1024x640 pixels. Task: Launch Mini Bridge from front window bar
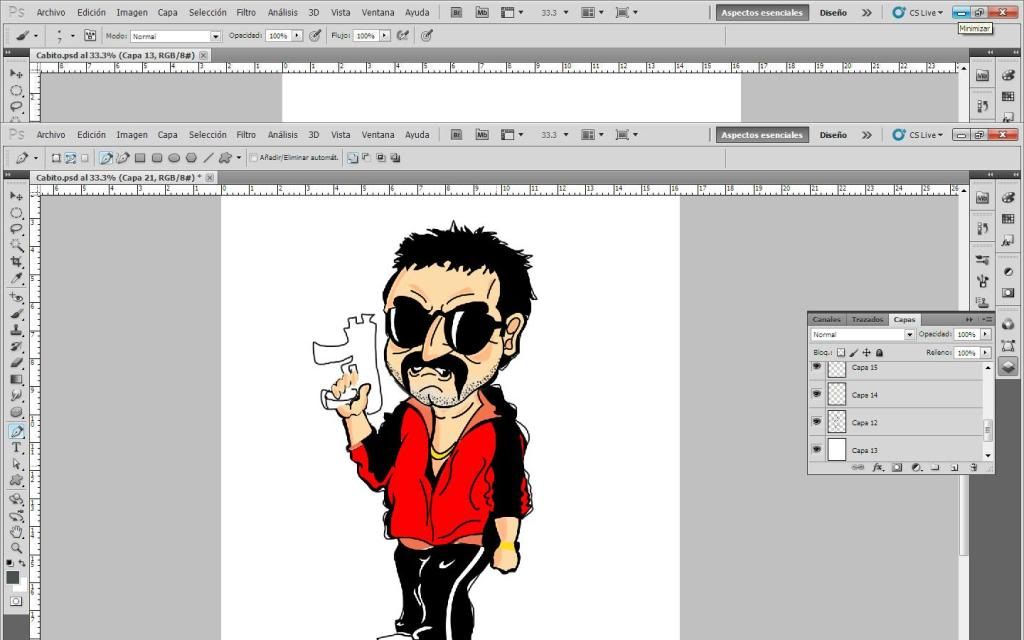coord(481,135)
